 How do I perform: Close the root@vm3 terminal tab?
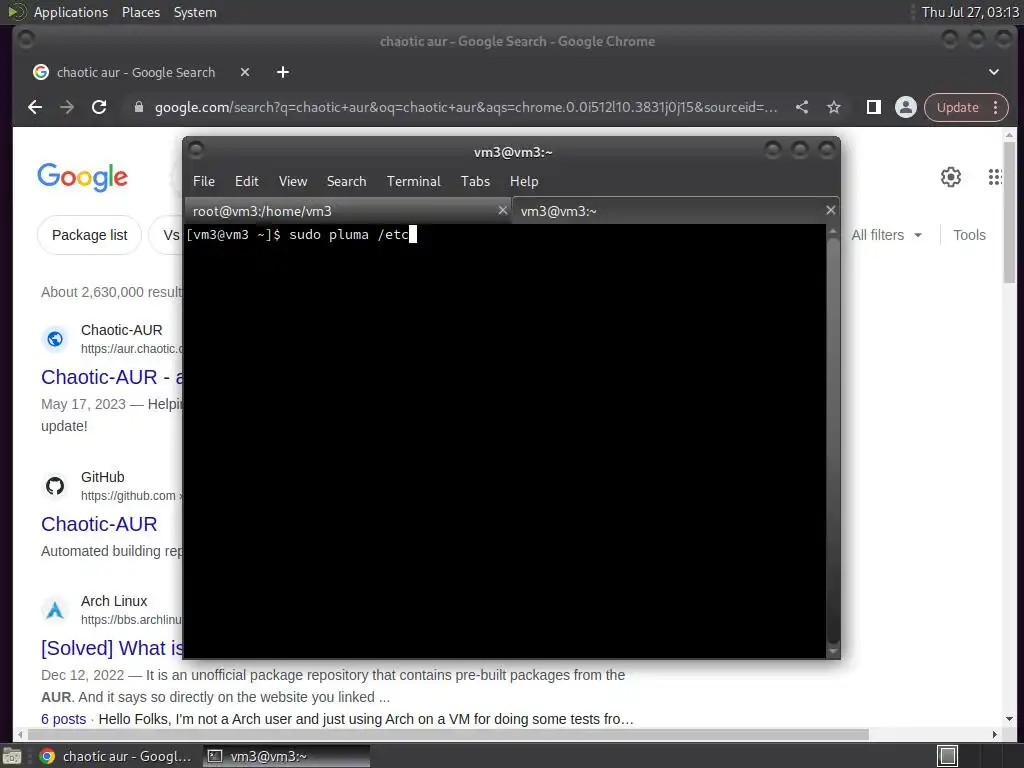pos(503,210)
